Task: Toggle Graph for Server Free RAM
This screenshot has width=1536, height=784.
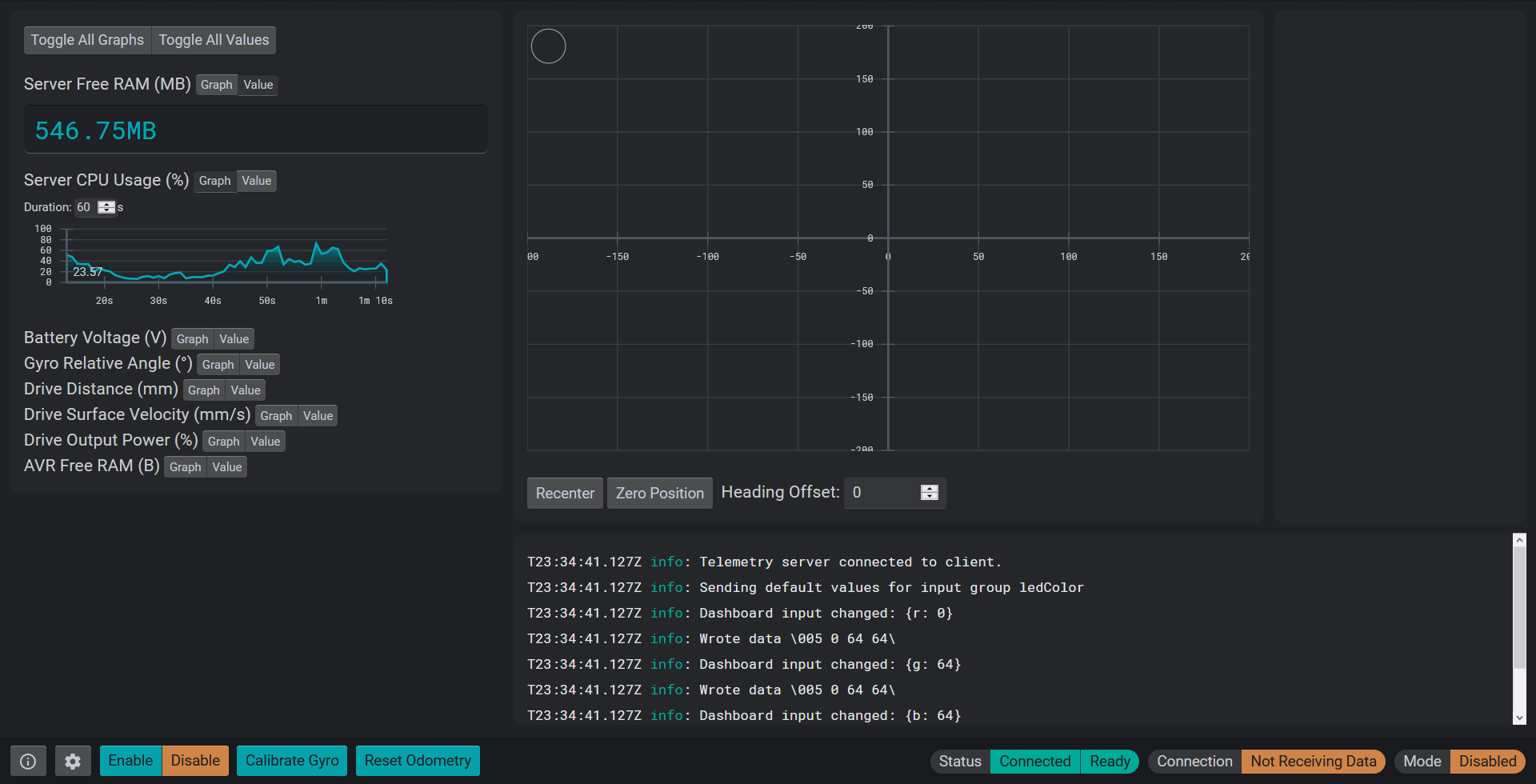Action: point(216,85)
